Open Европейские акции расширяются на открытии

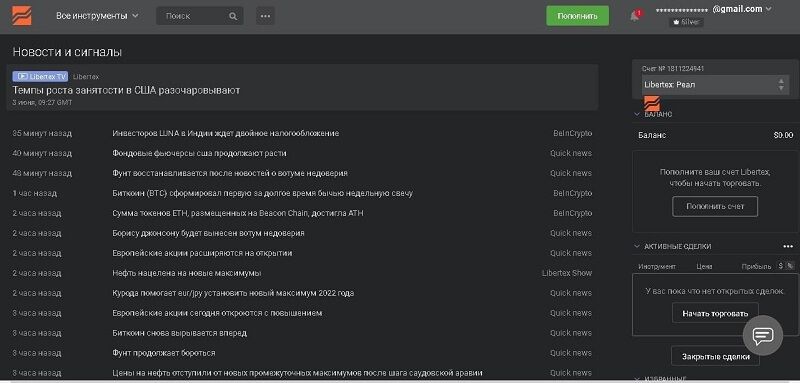click(x=202, y=253)
